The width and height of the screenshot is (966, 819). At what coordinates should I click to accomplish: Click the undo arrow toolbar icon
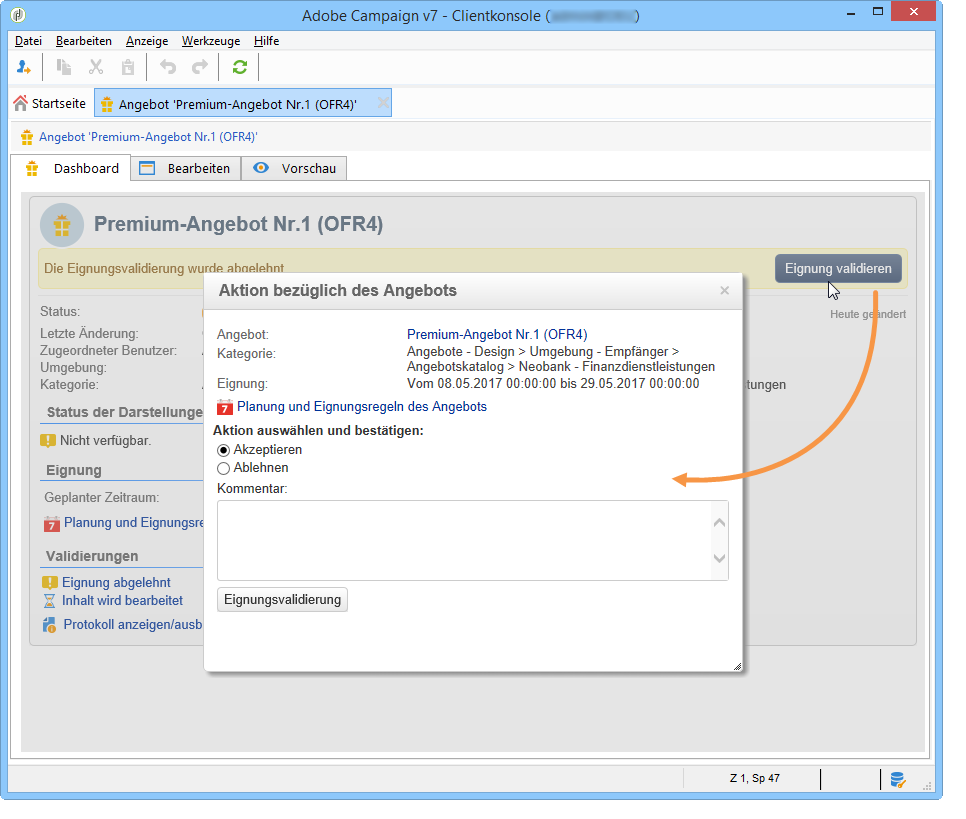[x=168, y=67]
